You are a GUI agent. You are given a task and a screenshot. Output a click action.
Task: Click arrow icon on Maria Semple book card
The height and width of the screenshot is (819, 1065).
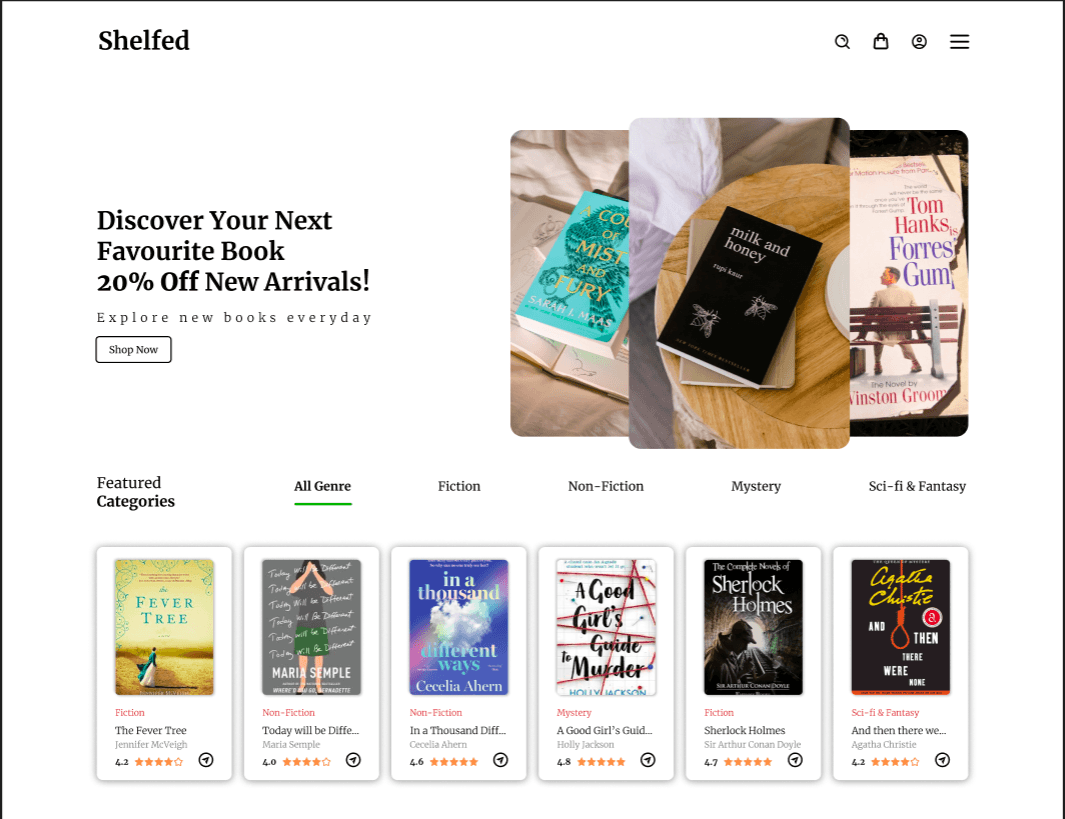(353, 760)
